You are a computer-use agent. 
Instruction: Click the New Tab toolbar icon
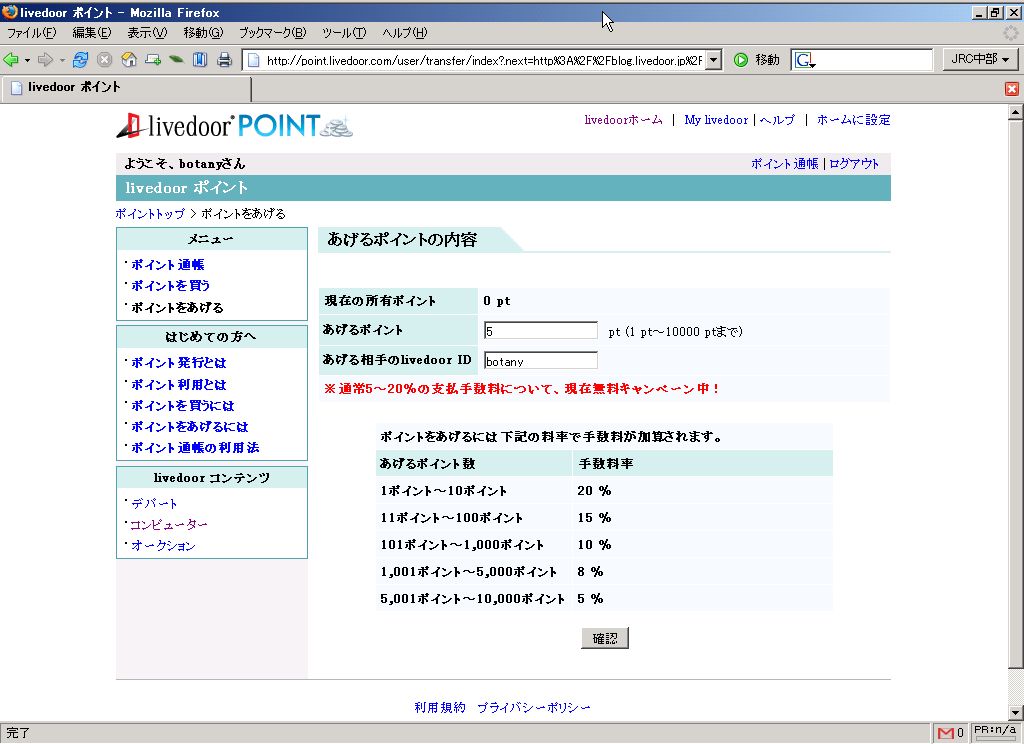click(153, 60)
